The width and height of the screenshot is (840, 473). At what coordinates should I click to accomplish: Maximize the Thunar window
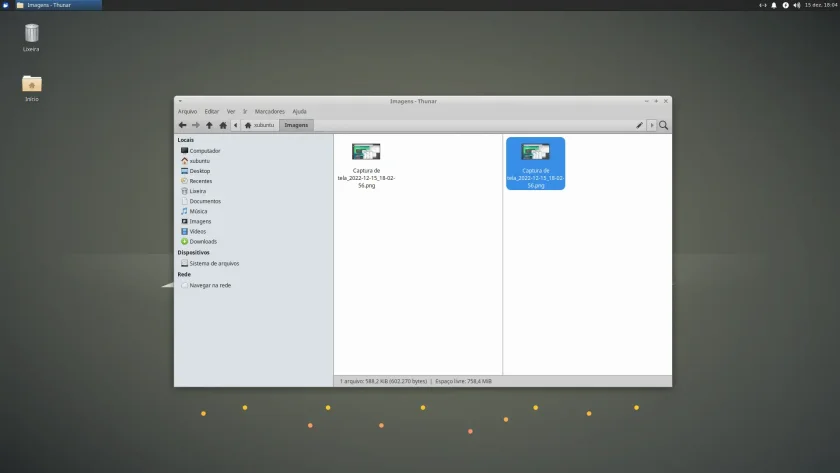point(656,101)
